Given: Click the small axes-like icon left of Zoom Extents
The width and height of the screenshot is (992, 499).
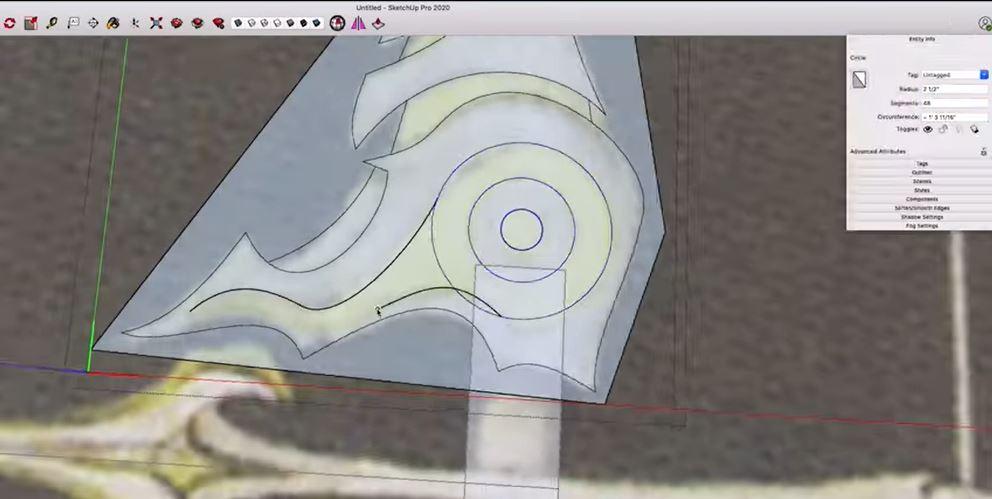Looking at the screenshot, I should (x=135, y=23).
